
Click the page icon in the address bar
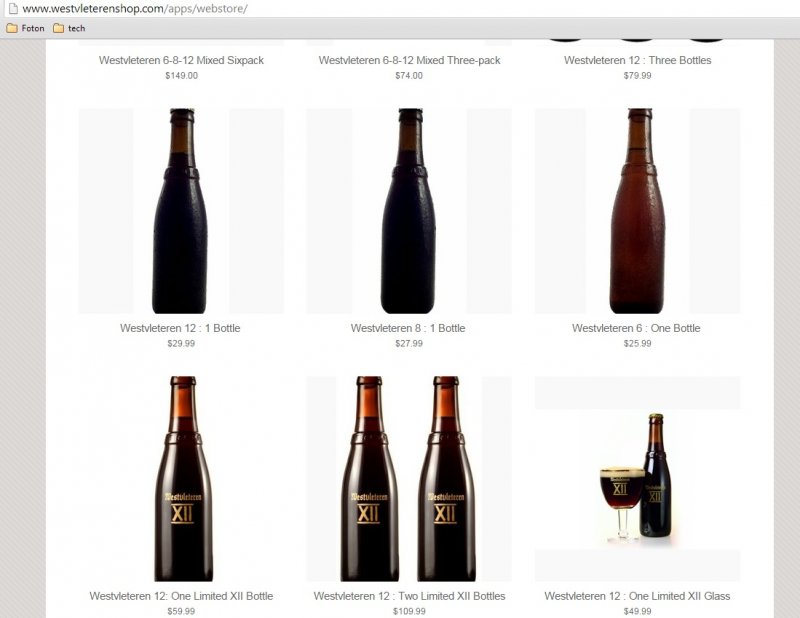(x=13, y=9)
